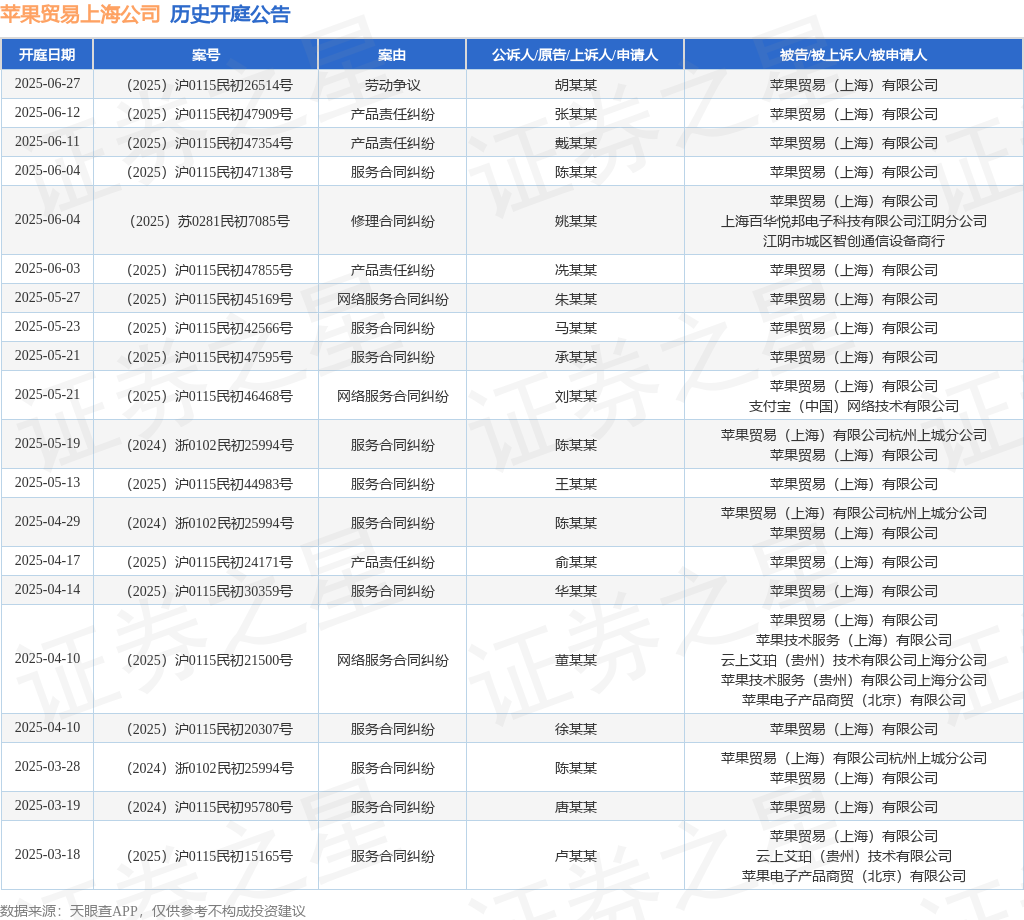Select the 开庭日期 column header

47,55
